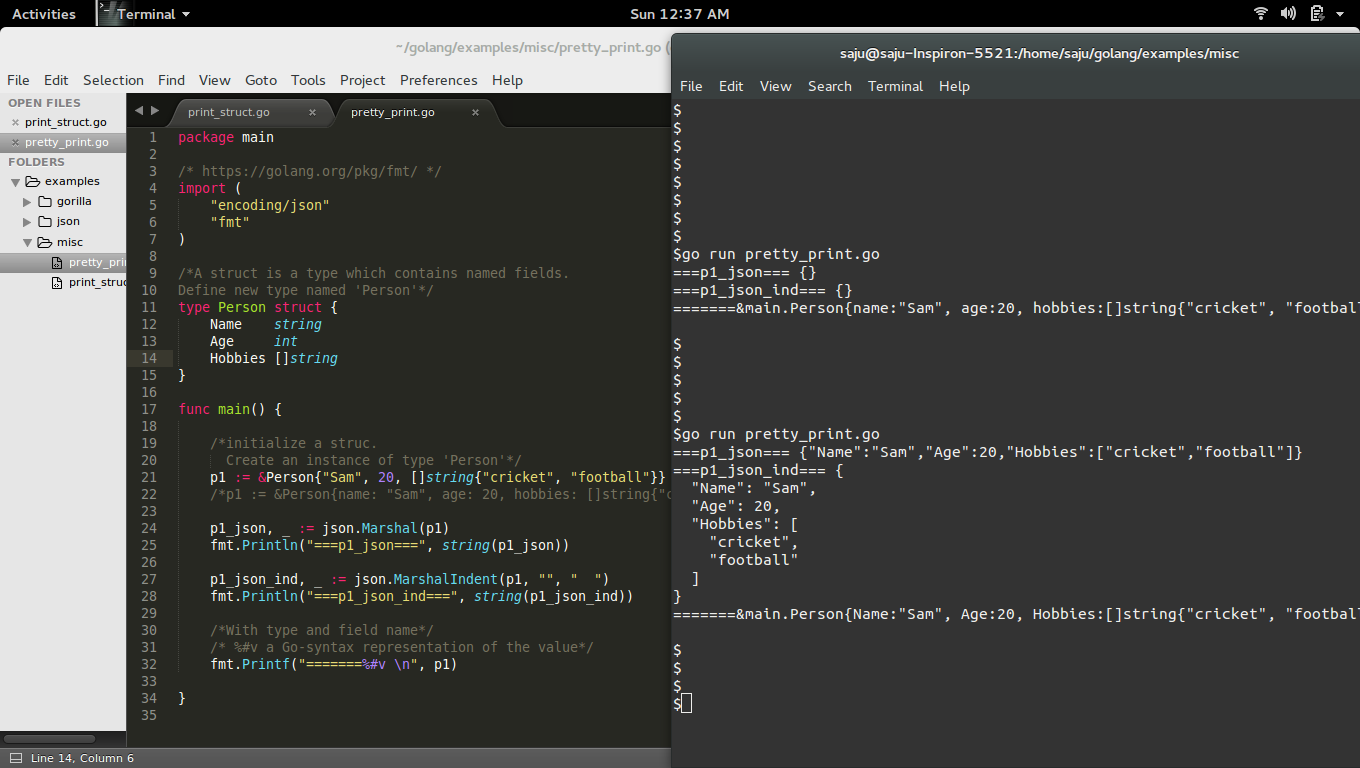The height and width of the screenshot is (768, 1360).
Task: Expand the gorilla folder
Action: coord(26,201)
